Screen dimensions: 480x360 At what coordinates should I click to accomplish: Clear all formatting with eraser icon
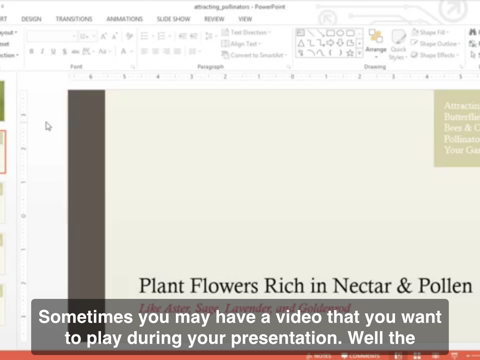129,36
